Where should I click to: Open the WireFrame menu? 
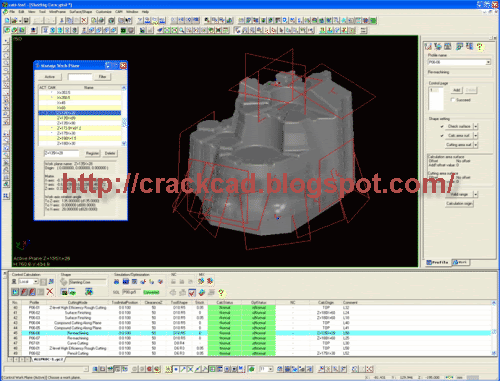(x=57, y=12)
